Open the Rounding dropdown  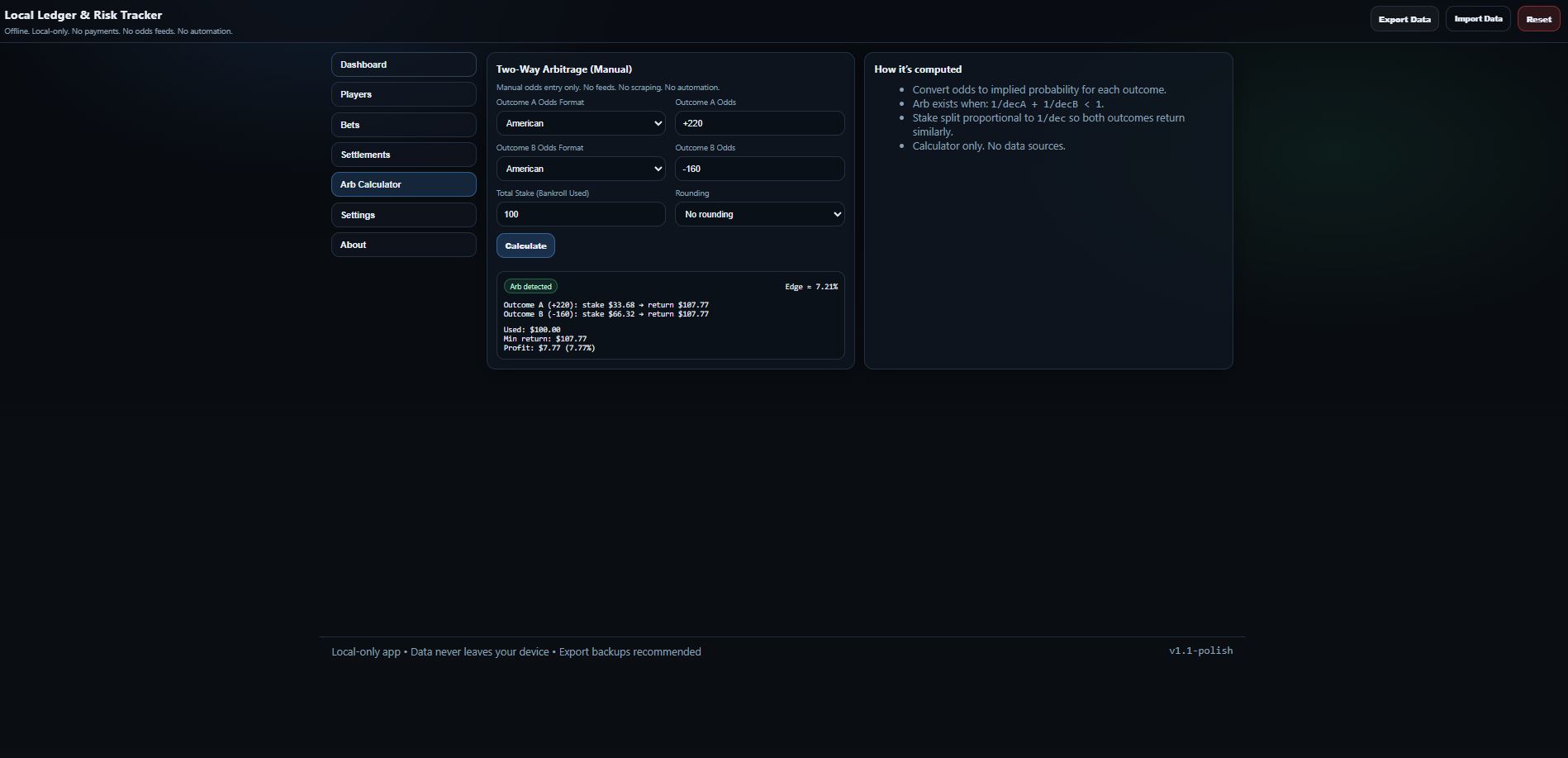click(760, 214)
